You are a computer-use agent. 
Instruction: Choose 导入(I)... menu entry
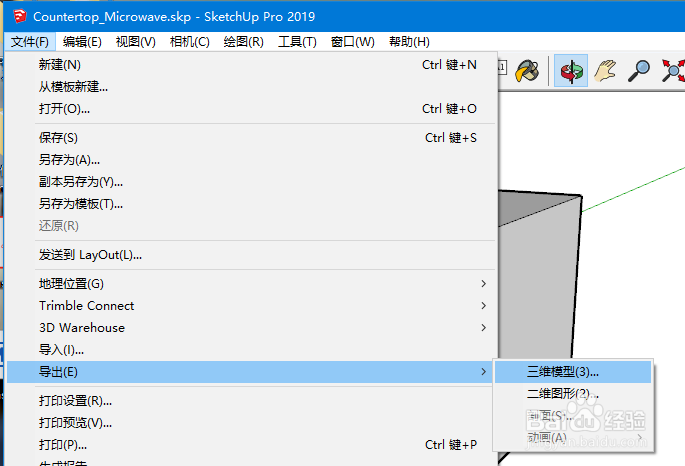251,350
